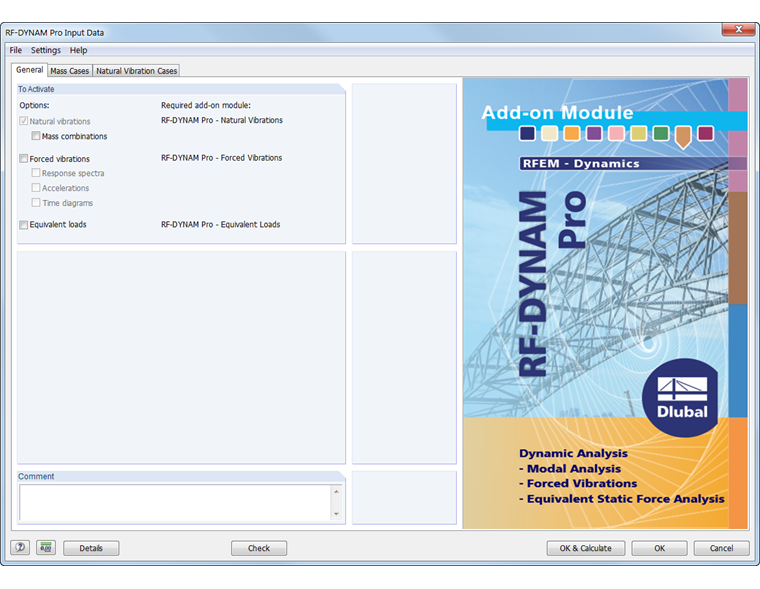The width and height of the screenshot is (760, 589).
Task: Toggle the Natural vibrations checkbox
Action: pos(23,121)
